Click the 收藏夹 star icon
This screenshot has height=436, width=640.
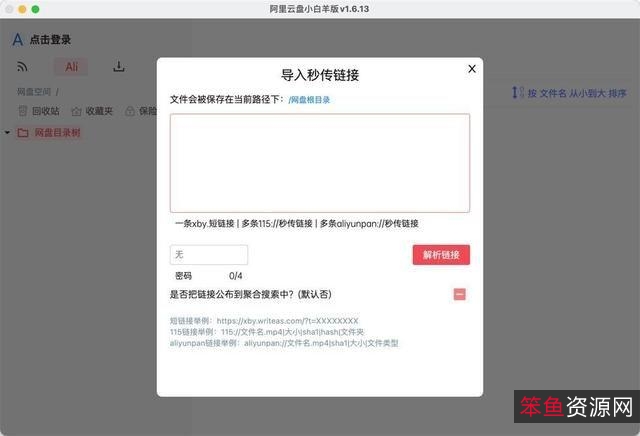click(76, 111)
